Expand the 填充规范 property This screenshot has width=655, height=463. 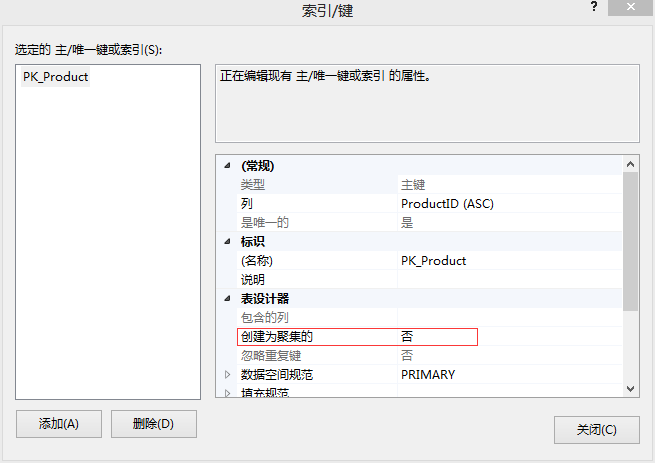click(x=227, y=393)
